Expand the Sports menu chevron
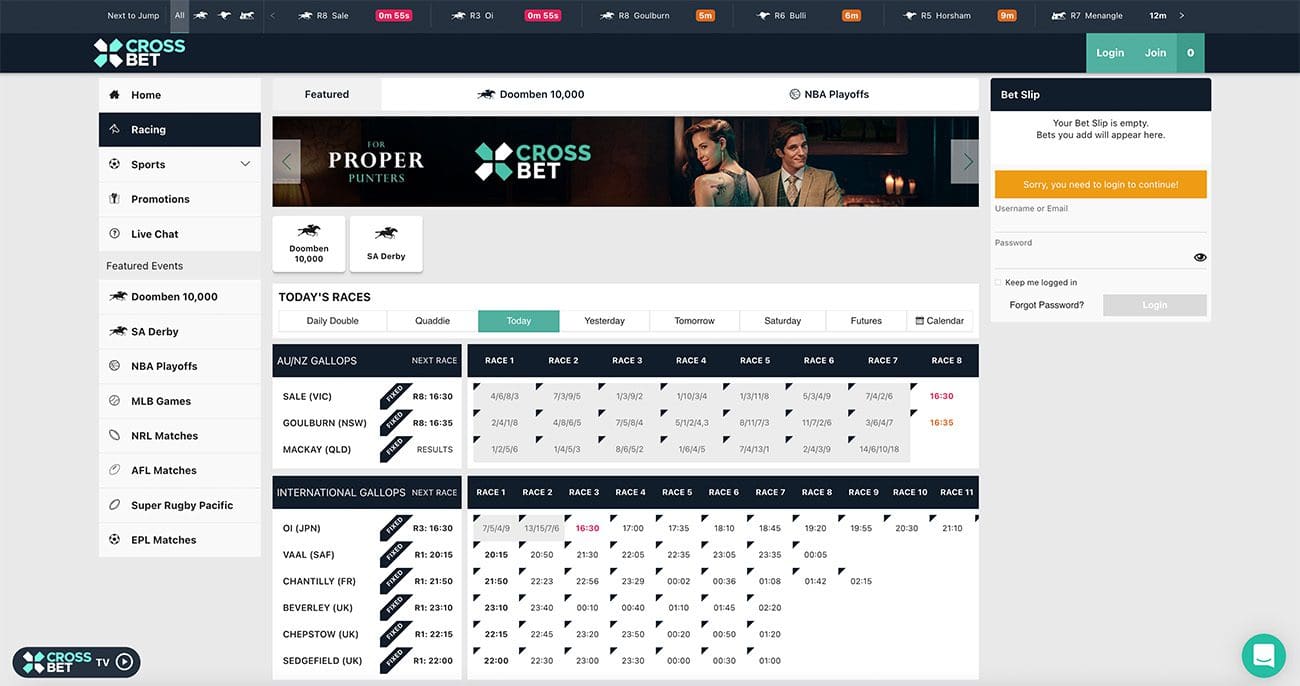This screenshot has height=686, width=1300. point(245,164)
